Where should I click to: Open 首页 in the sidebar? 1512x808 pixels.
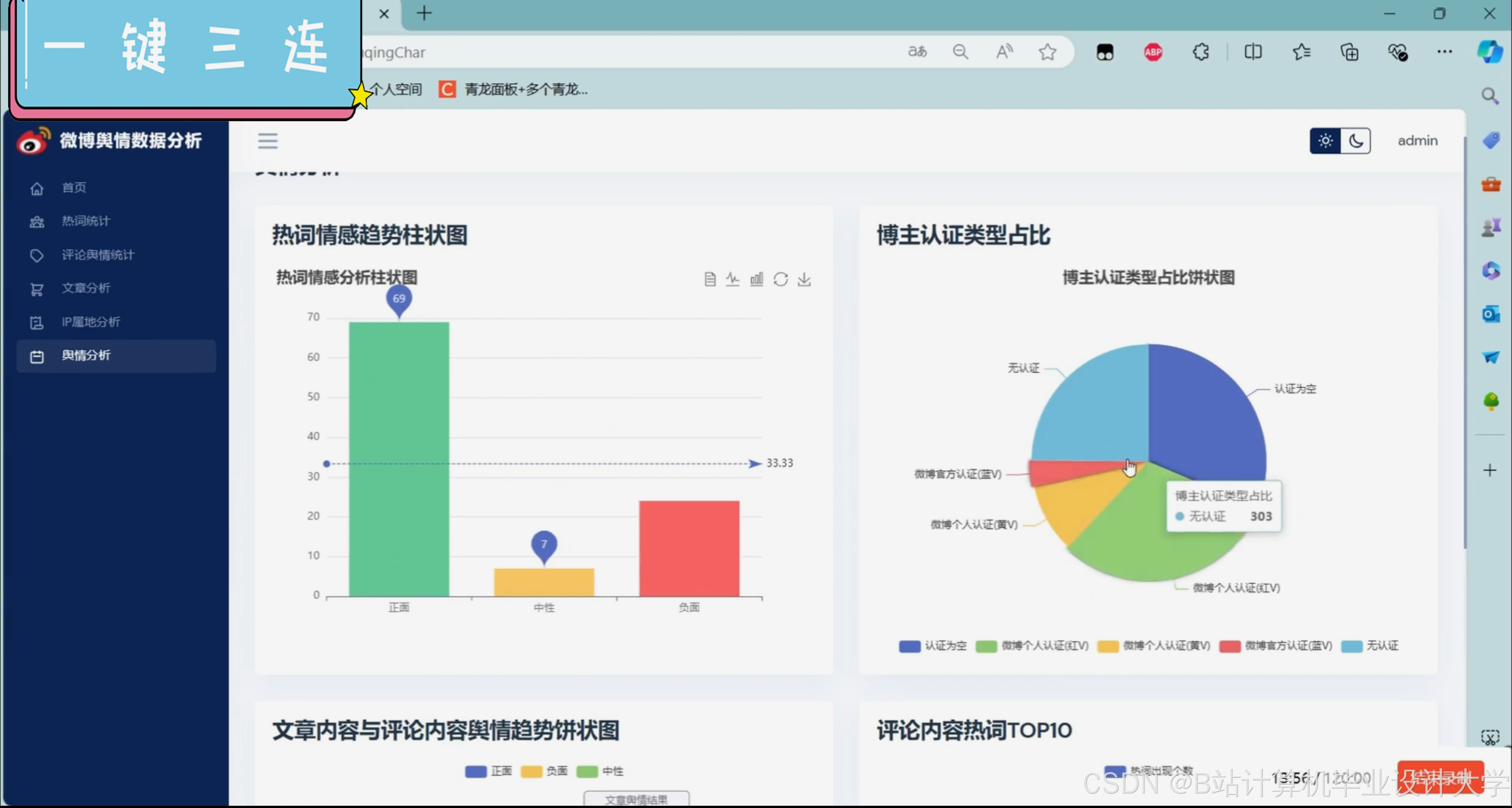74,188
